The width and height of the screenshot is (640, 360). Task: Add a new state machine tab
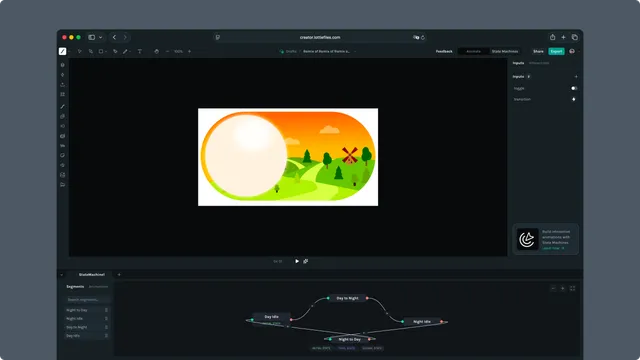(119, 275)
